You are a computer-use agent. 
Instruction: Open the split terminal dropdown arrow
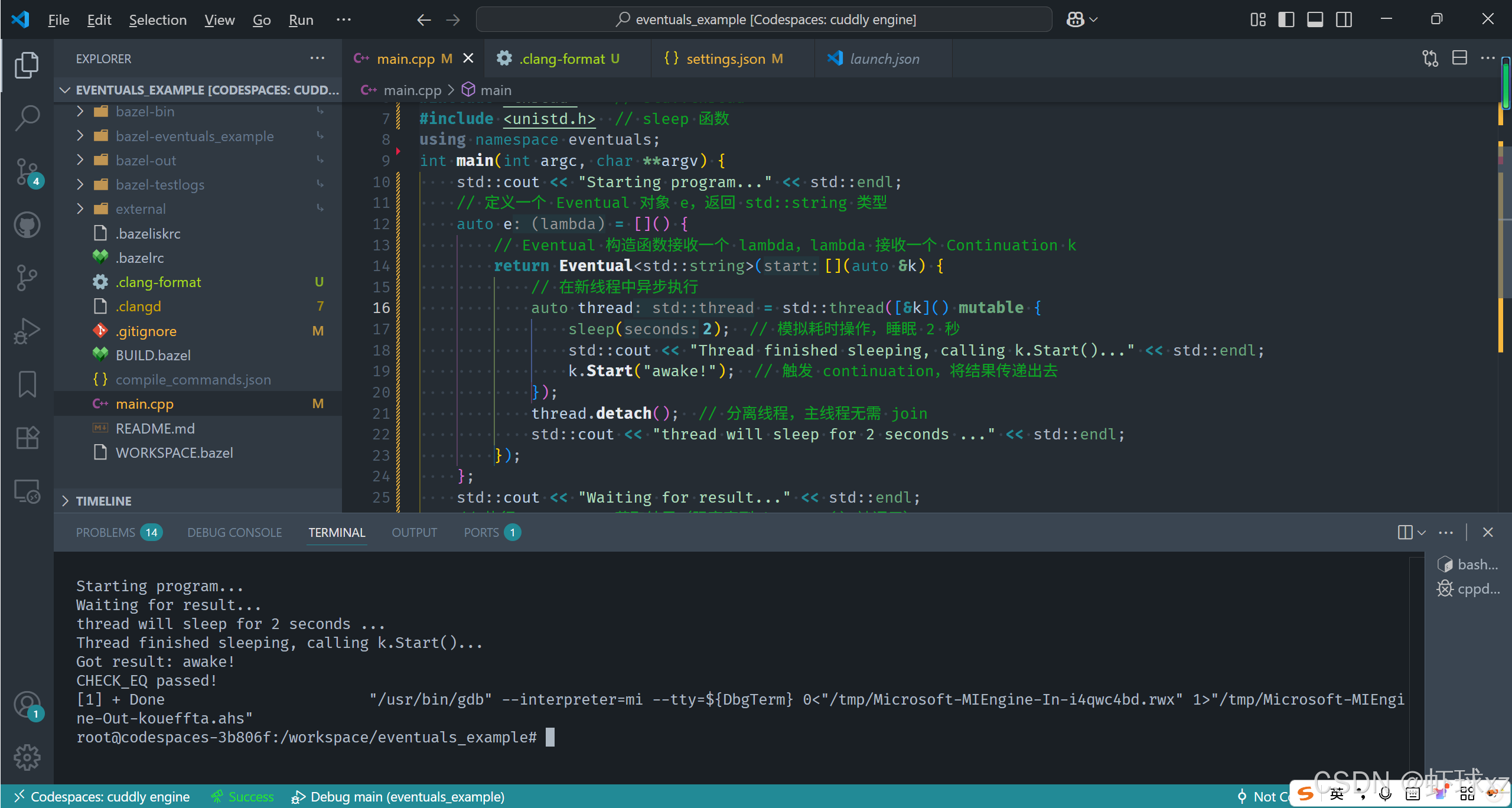[x=1422, y=532]
